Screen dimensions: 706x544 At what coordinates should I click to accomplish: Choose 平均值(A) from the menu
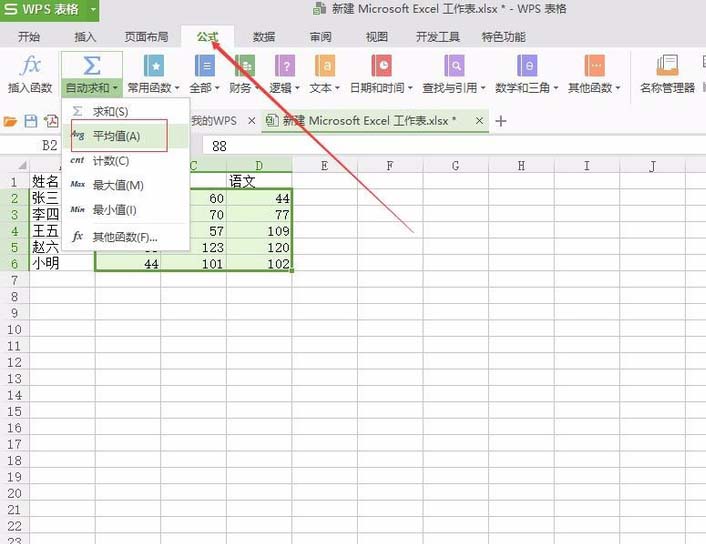[x=125, y=136]
